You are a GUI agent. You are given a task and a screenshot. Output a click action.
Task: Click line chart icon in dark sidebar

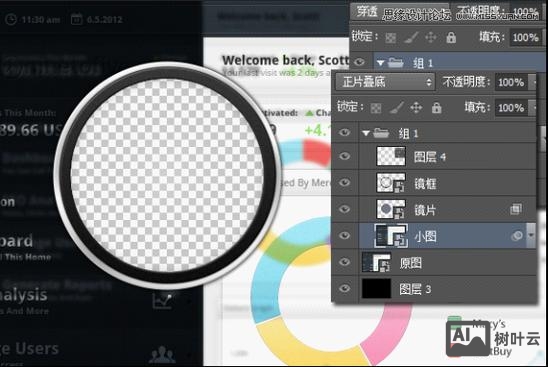pos(163,300)
